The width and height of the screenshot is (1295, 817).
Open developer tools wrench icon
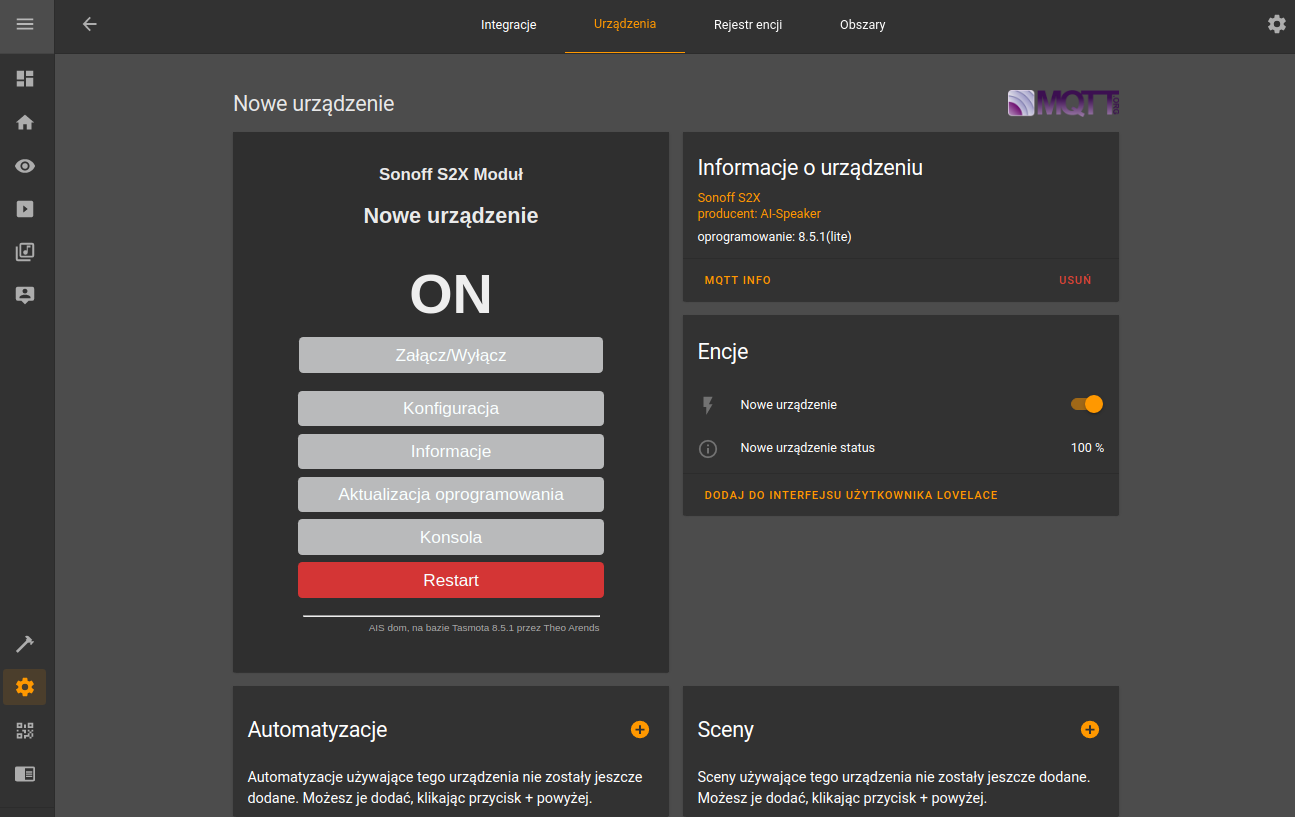pos(26,643)
